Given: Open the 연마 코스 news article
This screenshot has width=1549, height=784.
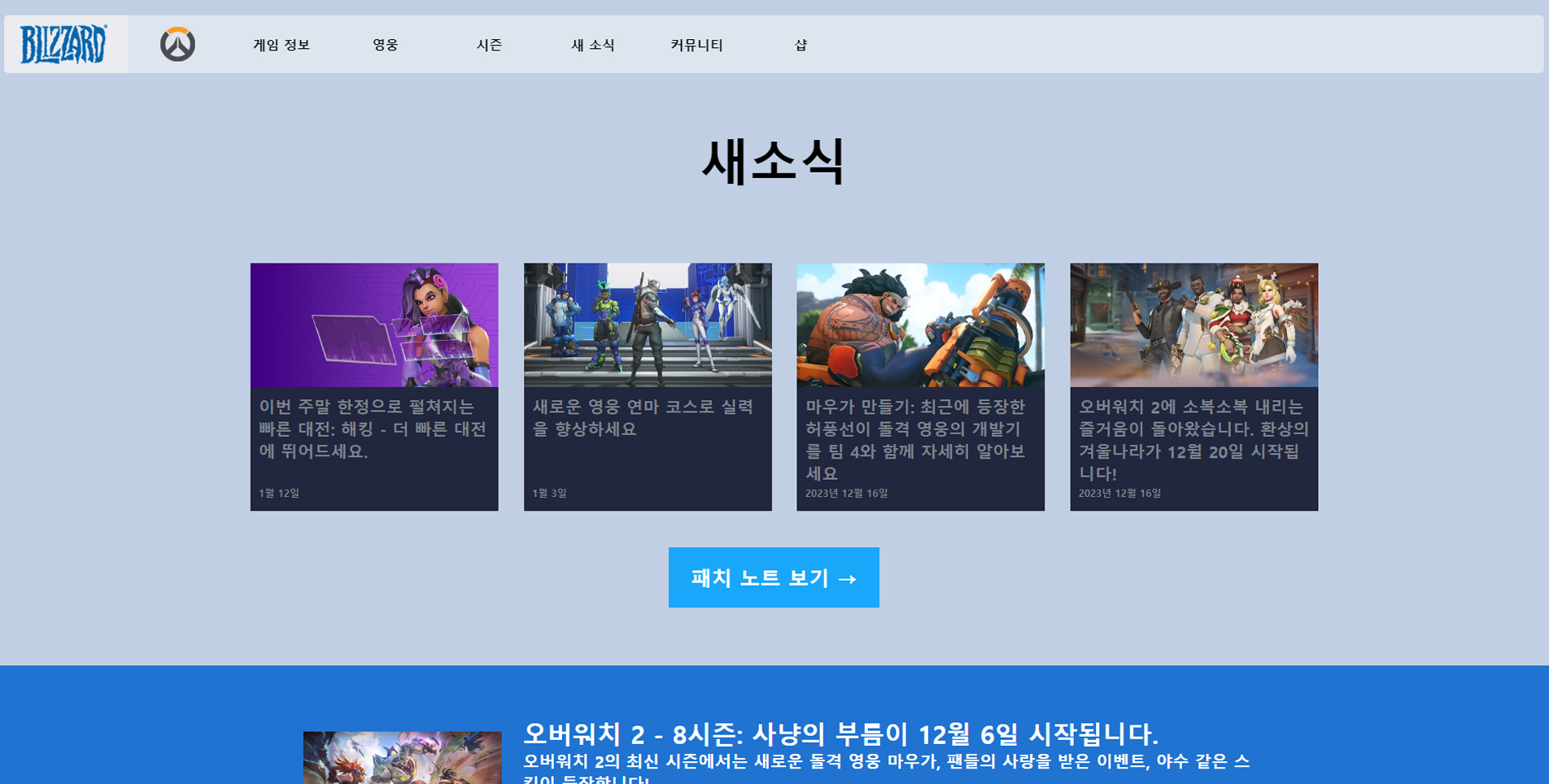Looking at the screenshot, I should [647, 419].
